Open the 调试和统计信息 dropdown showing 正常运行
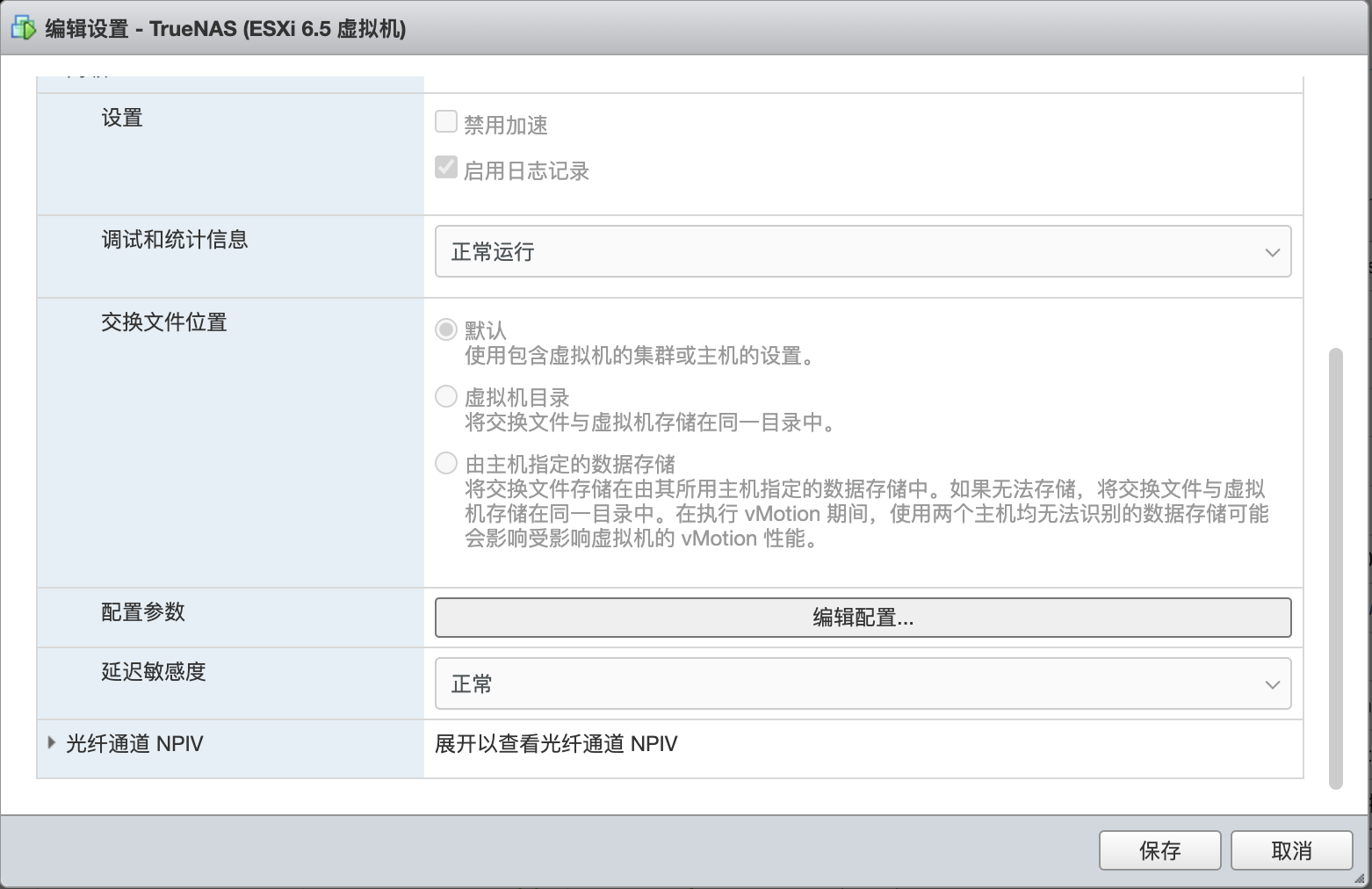This screenshot has width=1372, height=889. pyautogui.click(x=863, y=252)
